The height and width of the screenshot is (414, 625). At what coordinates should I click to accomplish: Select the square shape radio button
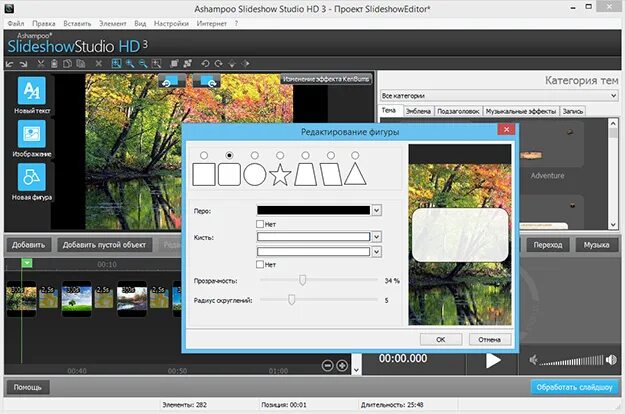(204, 155)
